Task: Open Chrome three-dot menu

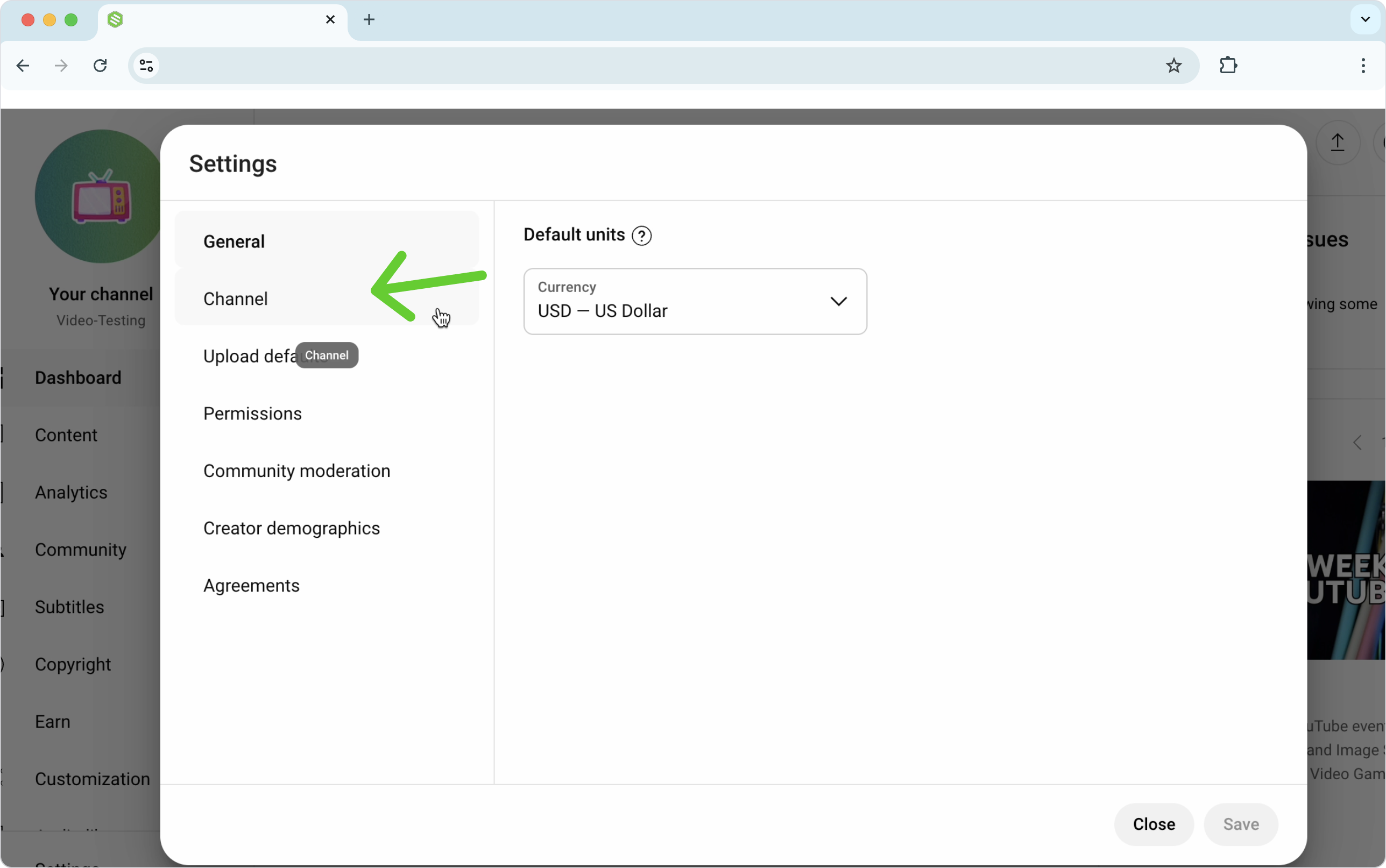Action: pyautogui.click(x=1362, y=66)
